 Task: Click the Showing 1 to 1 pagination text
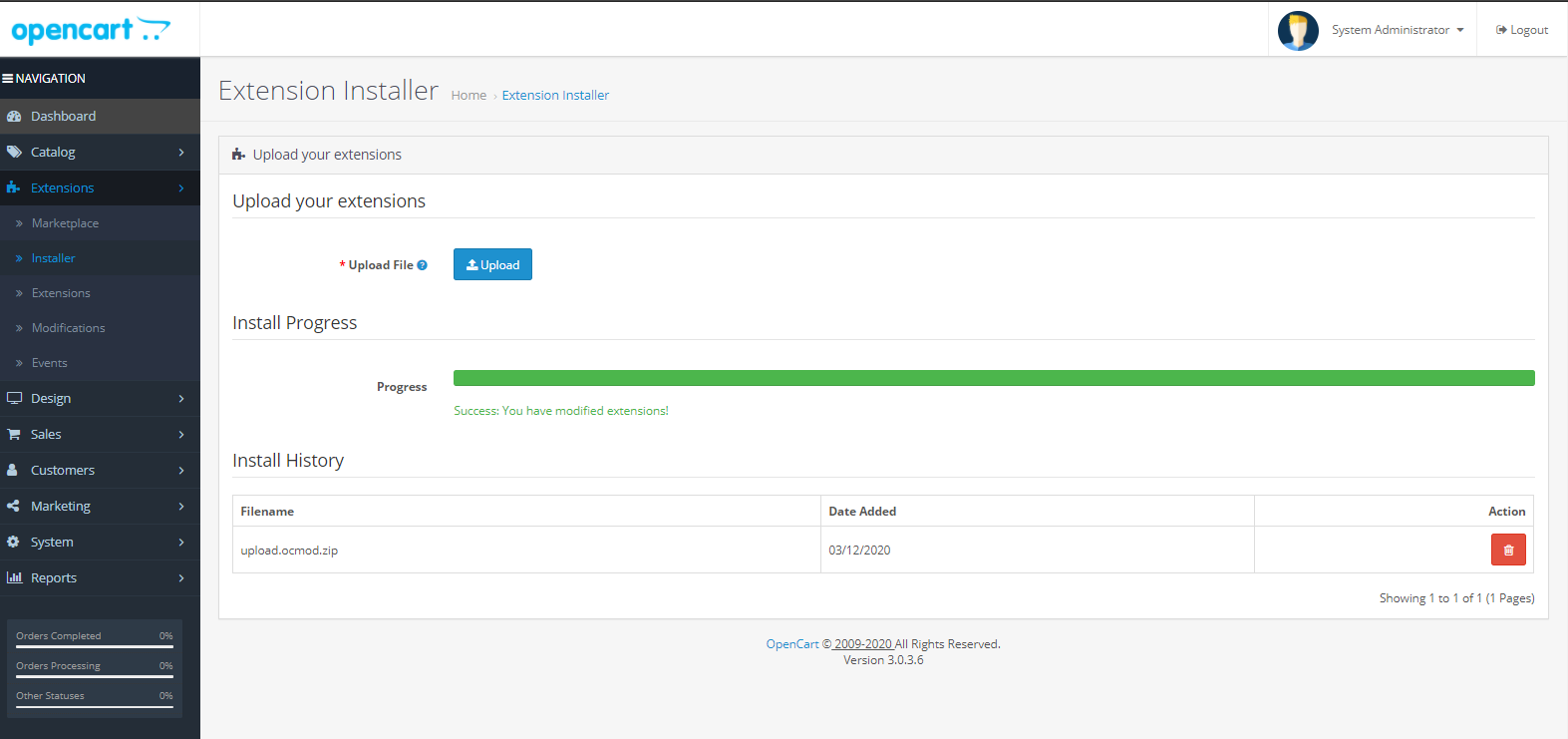click(1456, 598)
